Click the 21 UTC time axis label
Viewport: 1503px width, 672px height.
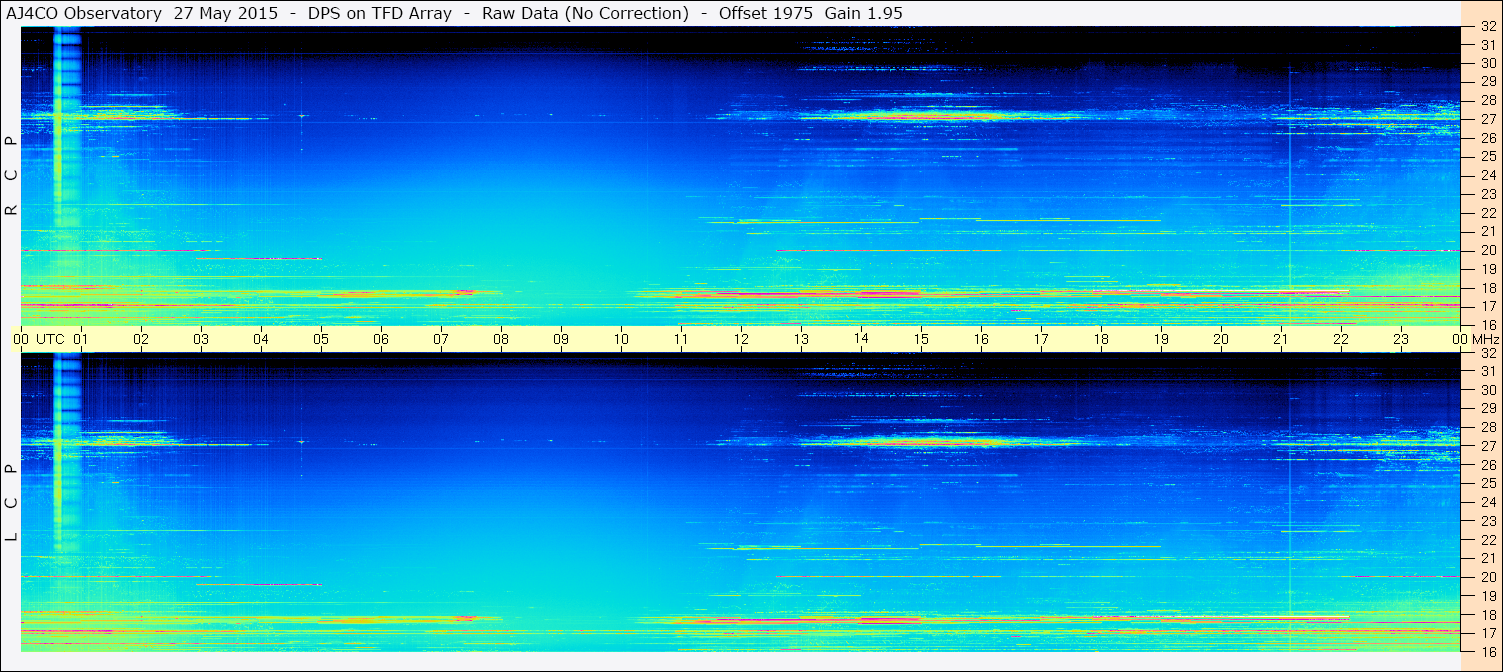[x=1281, y=339]
